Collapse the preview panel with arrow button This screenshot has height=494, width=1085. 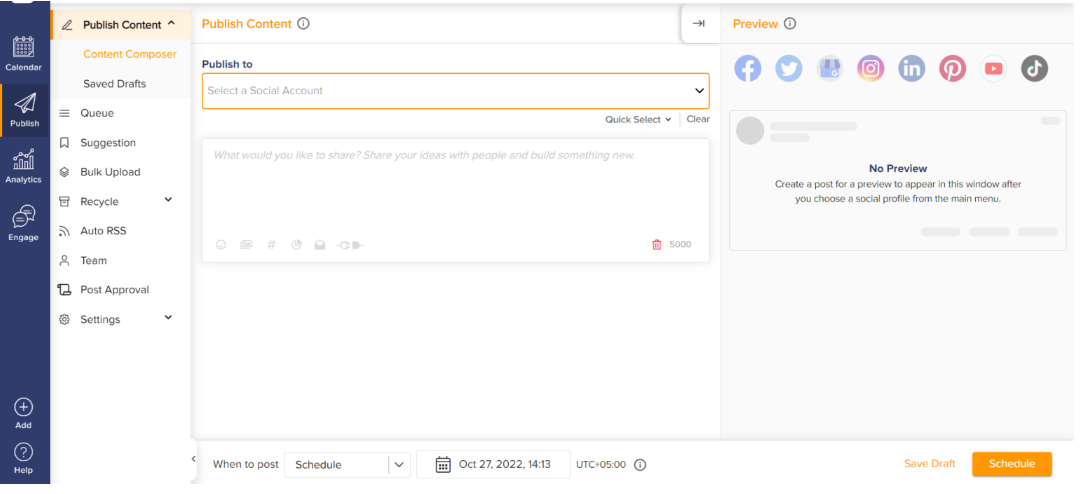[698, 24]
